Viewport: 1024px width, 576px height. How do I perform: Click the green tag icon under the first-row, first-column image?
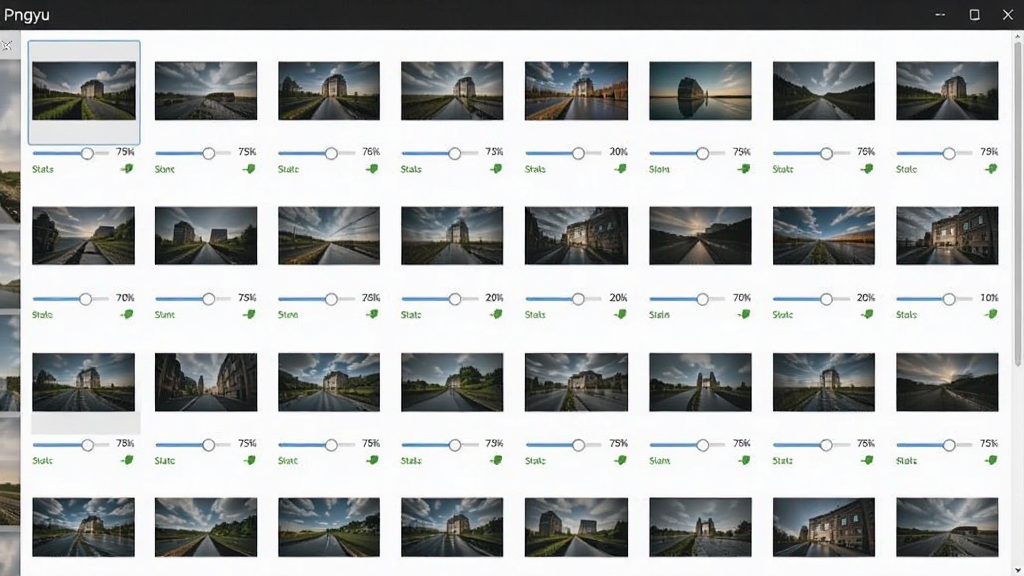click(x=127, y=169)
